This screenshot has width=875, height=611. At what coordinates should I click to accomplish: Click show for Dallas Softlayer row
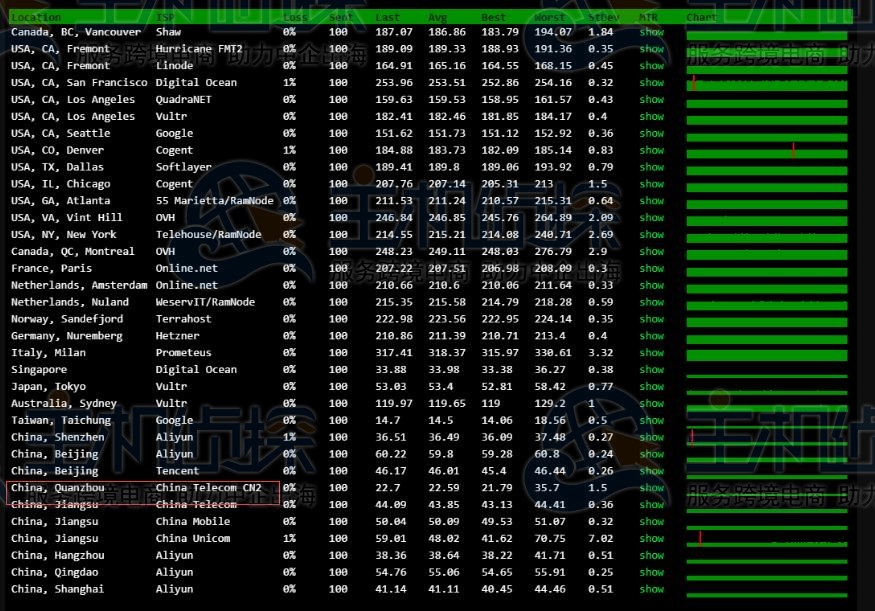[651, 167]
